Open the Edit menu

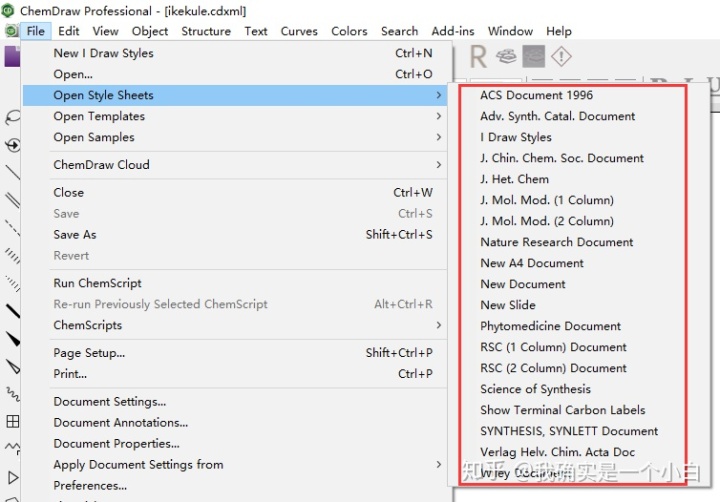[68, 31]
